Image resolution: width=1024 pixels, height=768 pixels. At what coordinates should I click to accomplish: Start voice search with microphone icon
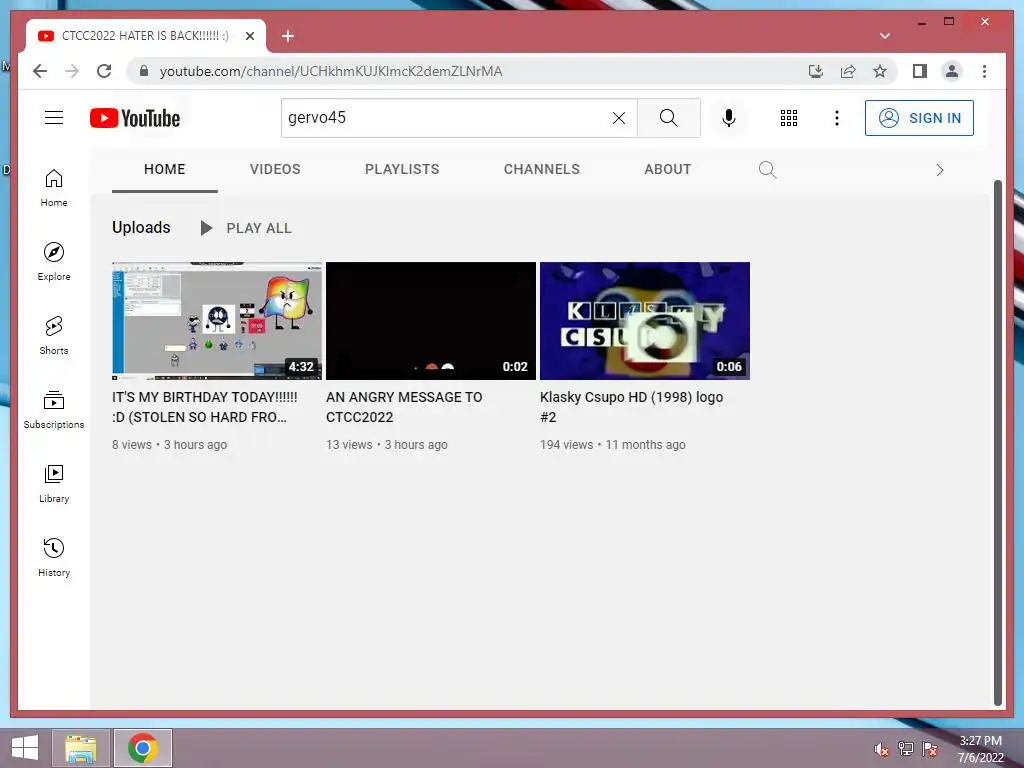pos(729,118)
